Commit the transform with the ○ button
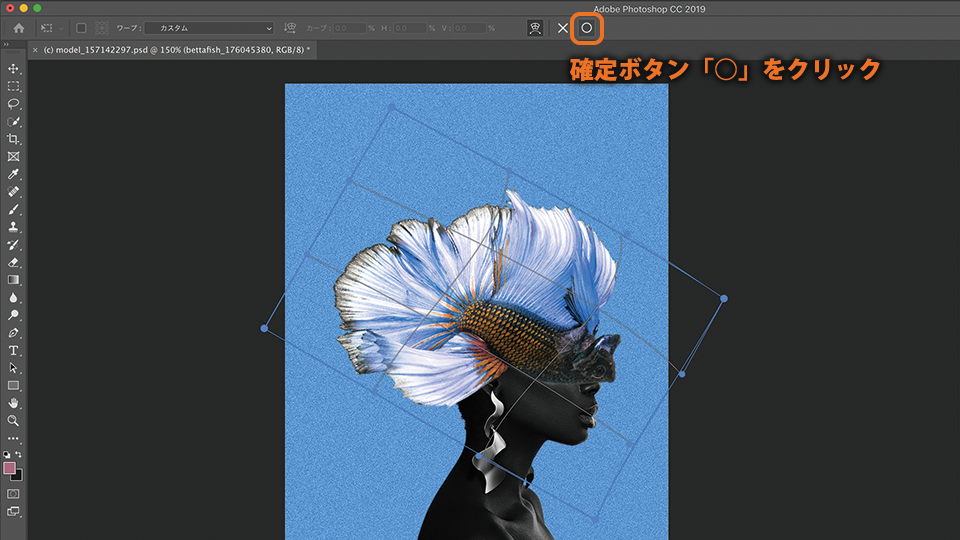The image size is (960, 540). click(587, 28)
